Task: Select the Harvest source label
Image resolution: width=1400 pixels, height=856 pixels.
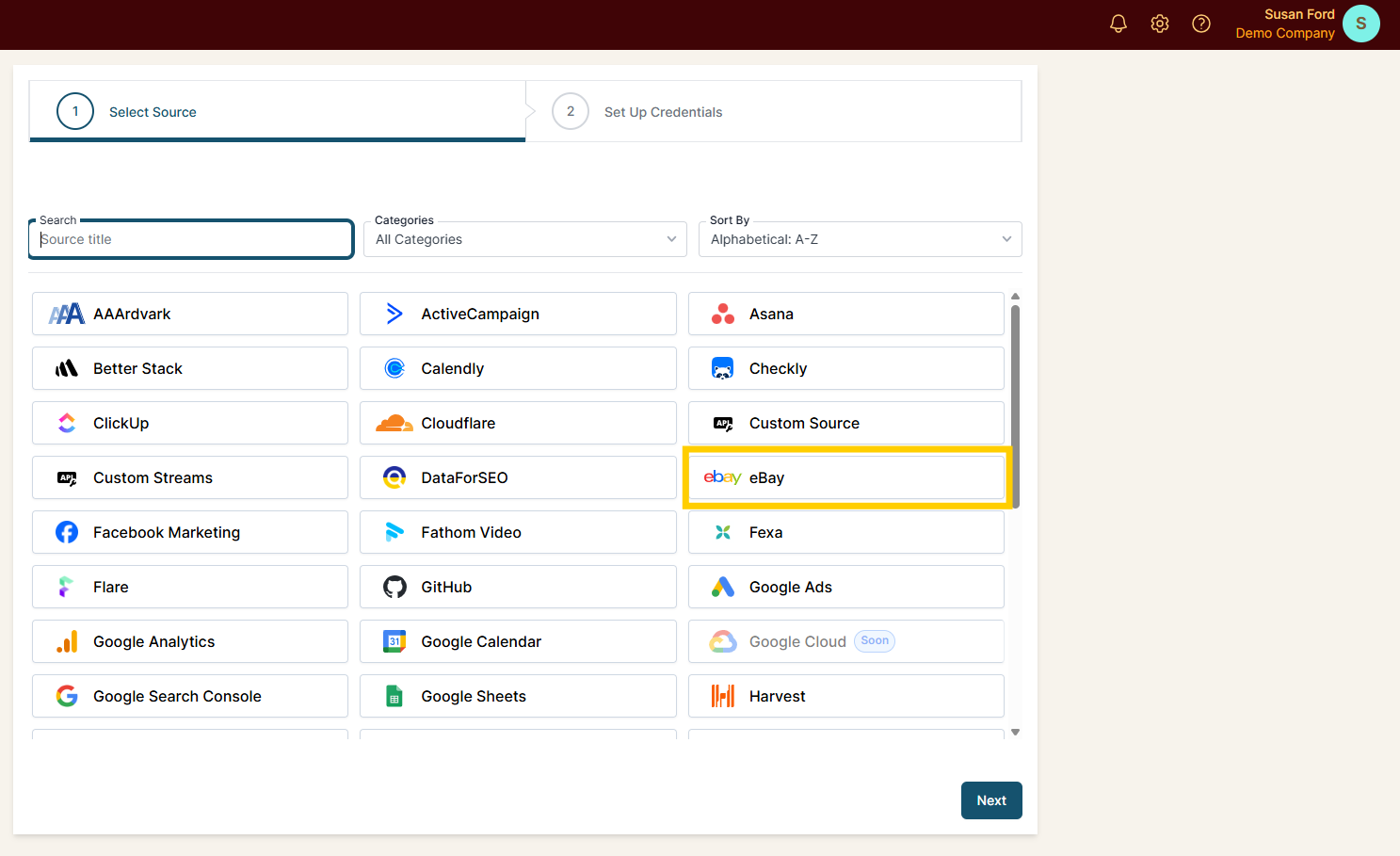Action: tap(777, 696)
